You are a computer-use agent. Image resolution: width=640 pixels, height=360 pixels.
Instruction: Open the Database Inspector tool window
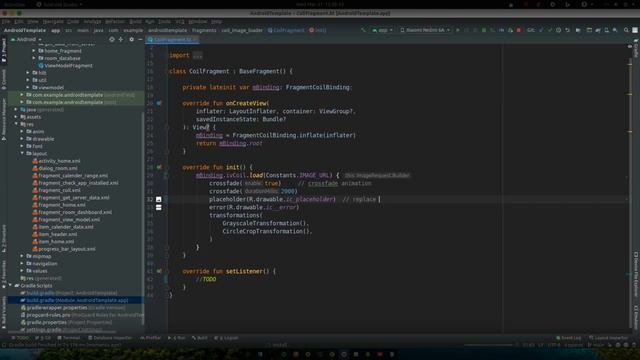coord(110,338)
